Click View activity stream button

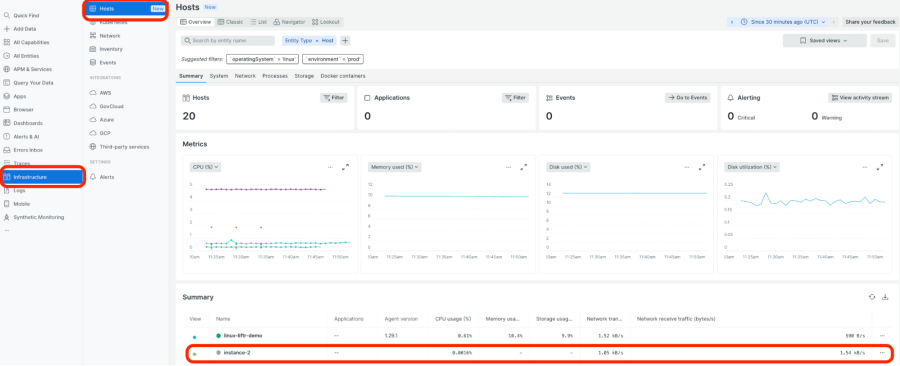tap(860, 98)
